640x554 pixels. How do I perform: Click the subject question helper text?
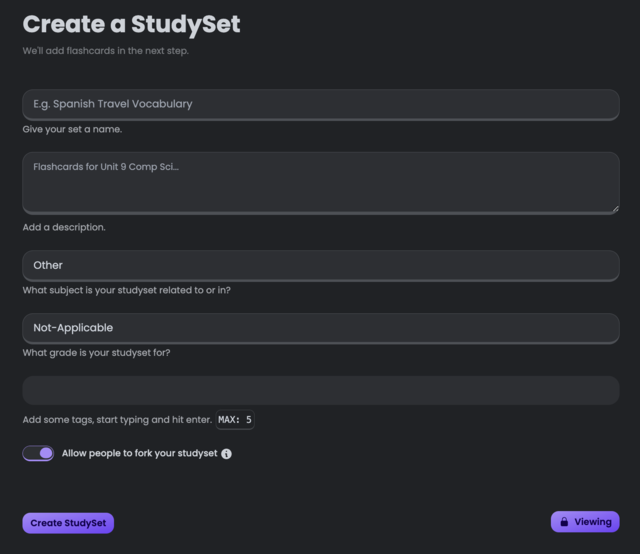click(x=127, y=290)
